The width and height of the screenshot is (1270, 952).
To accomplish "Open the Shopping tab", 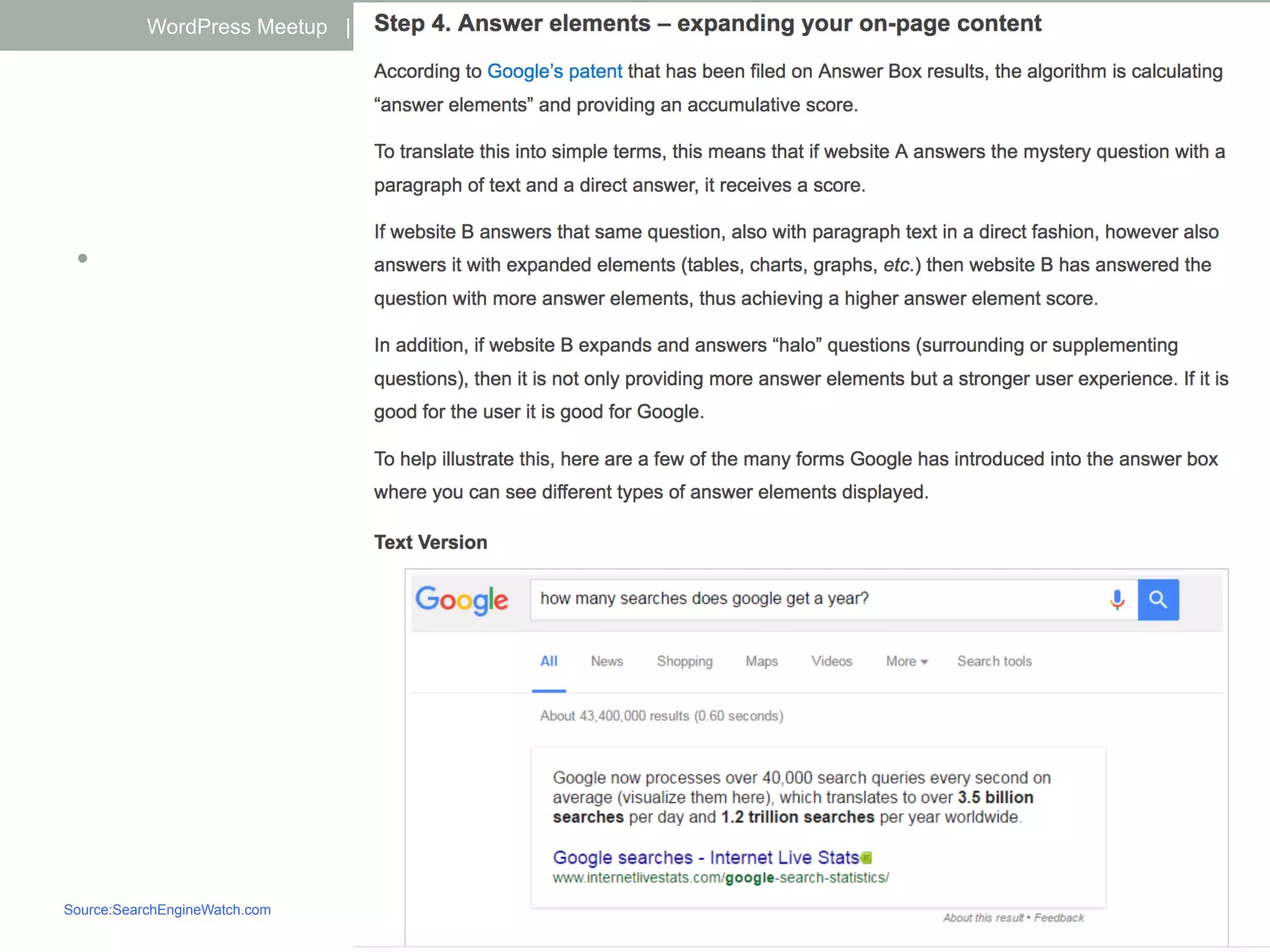I will [x=685, y=661].
